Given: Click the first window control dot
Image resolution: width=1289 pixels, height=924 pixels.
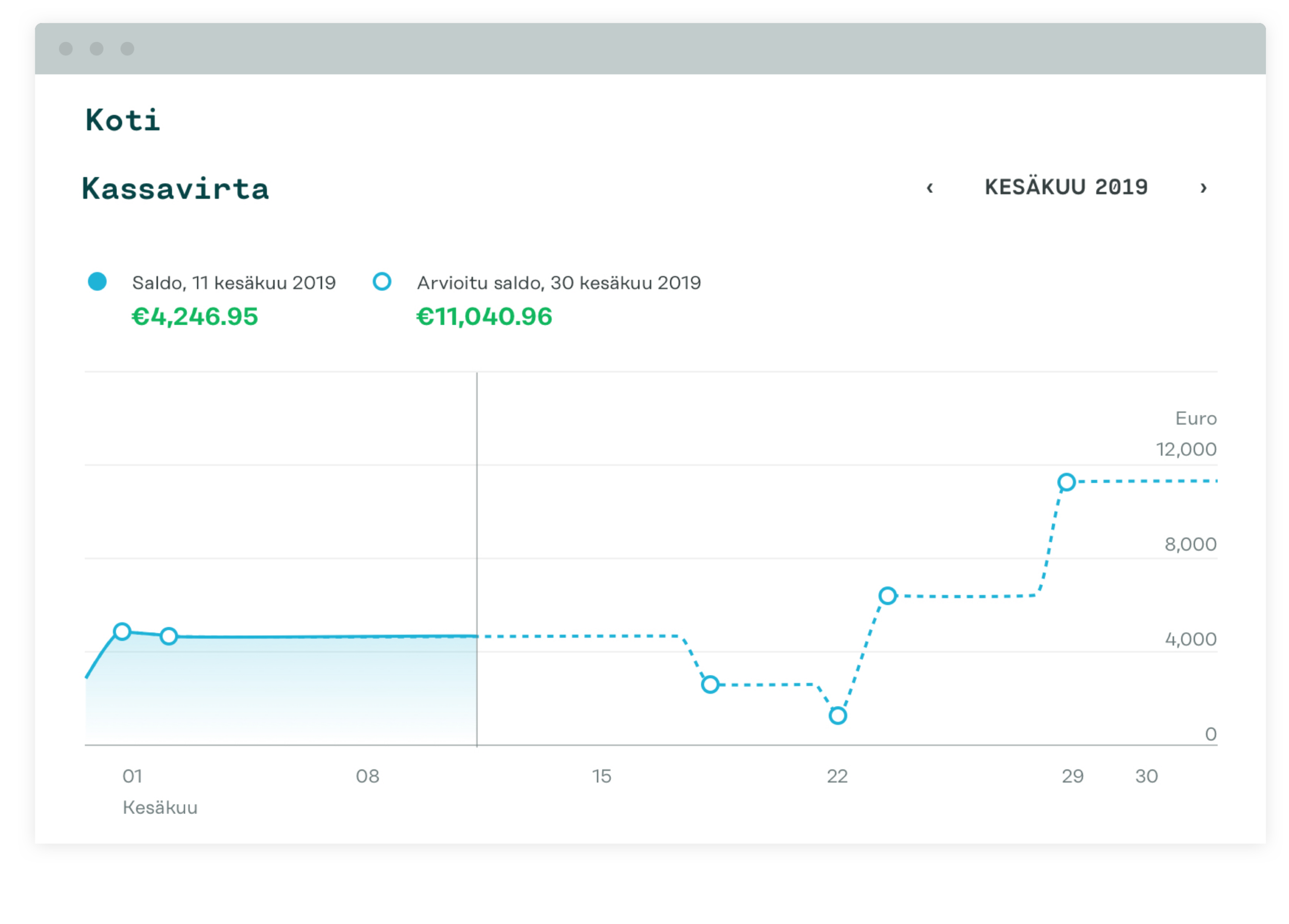Looking at the screenshot, I should tap(66, 48).
